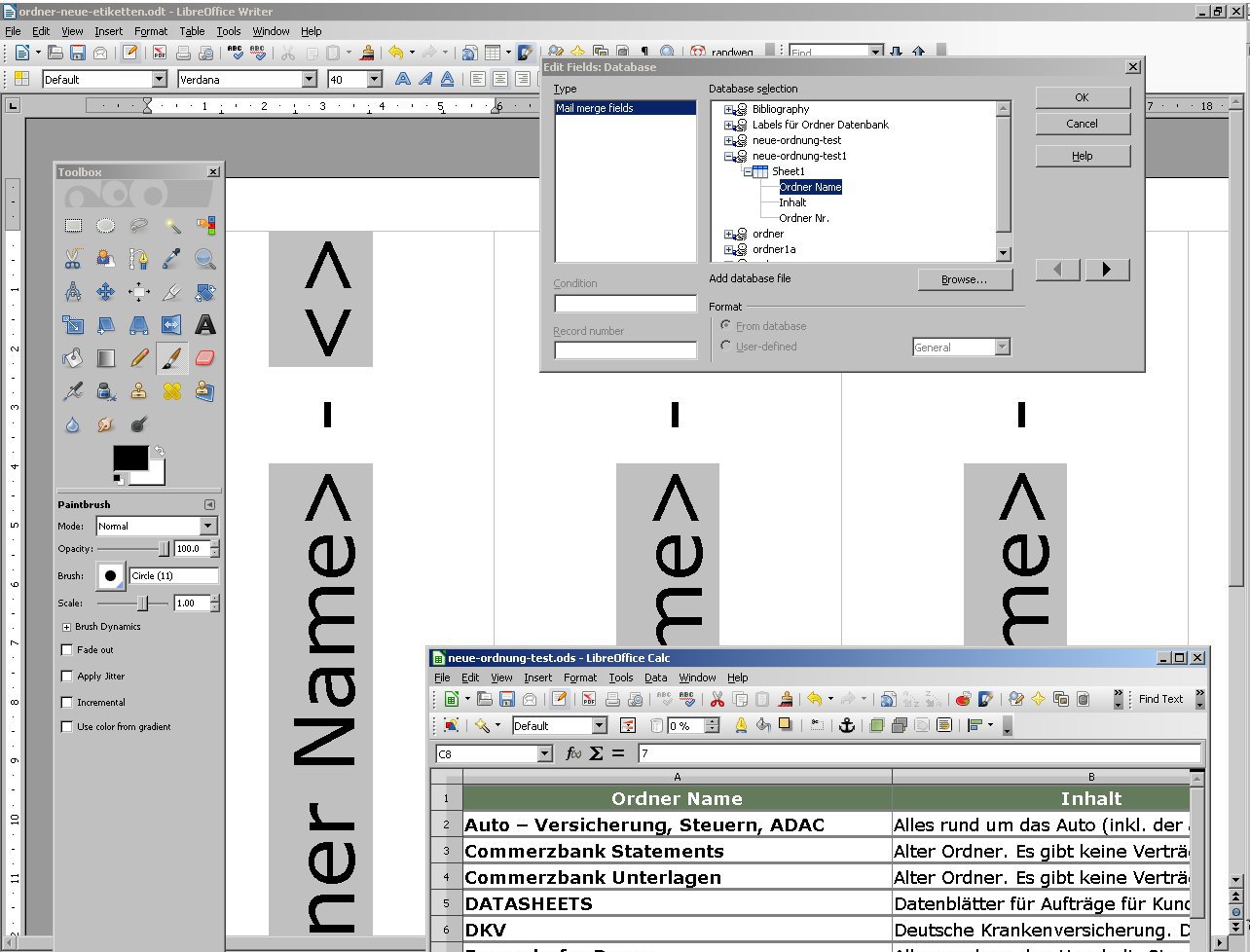
Task: Open Format menu in Calc menu bar
Action: click(x=580, y=677)
